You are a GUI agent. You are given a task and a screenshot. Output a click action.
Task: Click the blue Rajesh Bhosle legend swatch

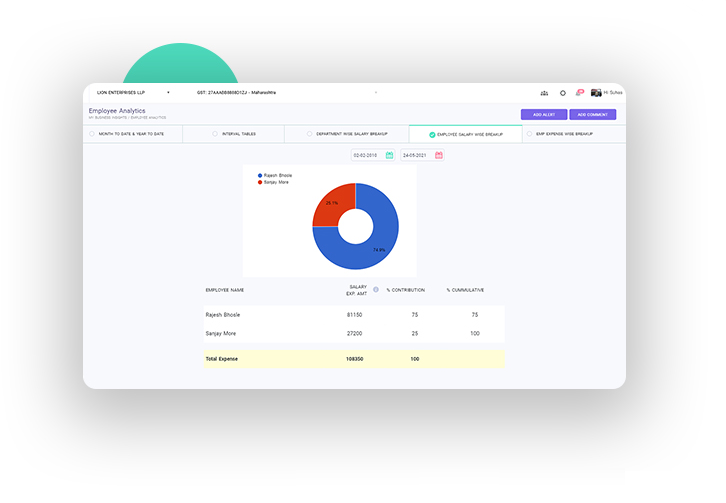260,175
